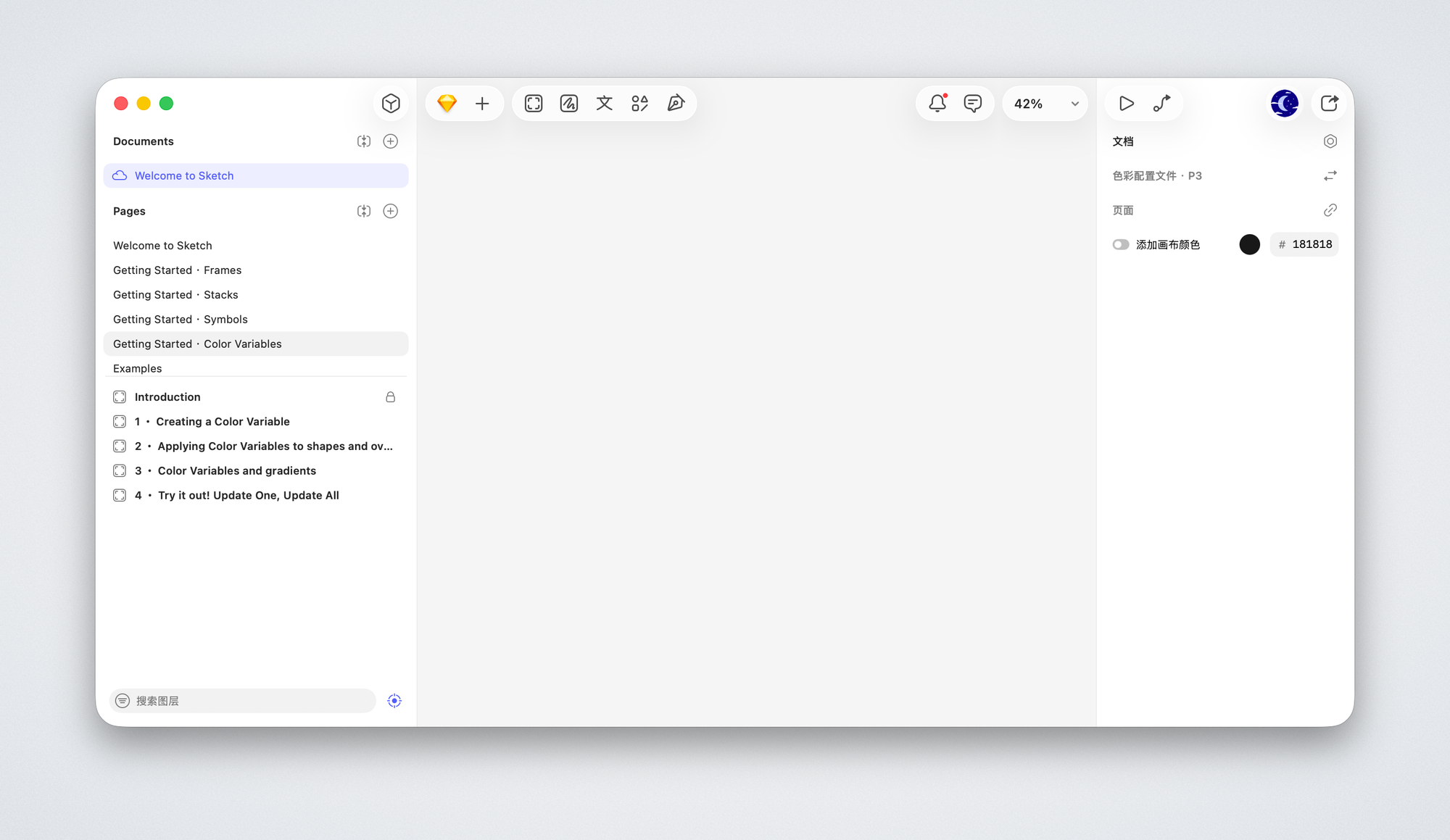Toggle the 添加画布颜色 switch
The width and height of the screenshot is (1450, 840).
coord(1121,245)
